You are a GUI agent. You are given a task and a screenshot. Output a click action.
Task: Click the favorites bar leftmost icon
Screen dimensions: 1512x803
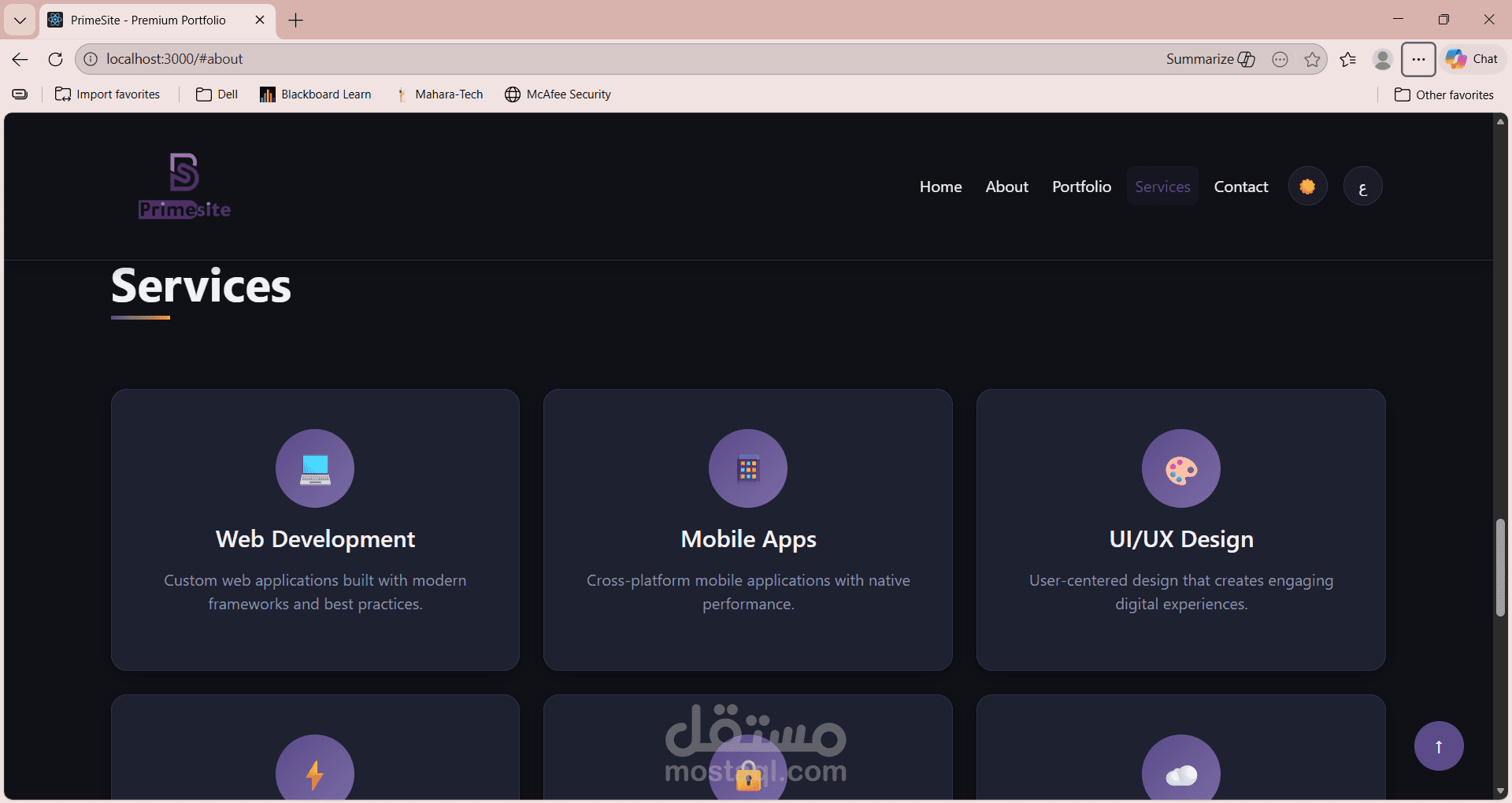(20, 94)
